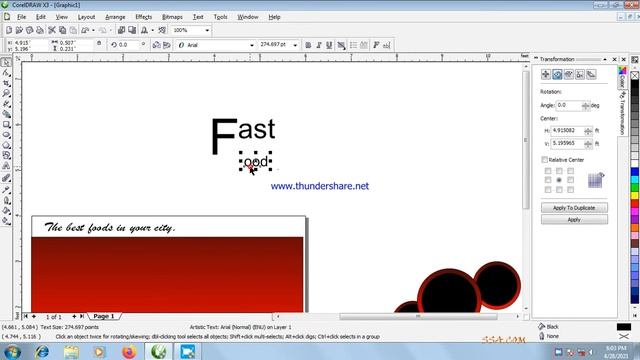Screen dimensions: 640x360
Task: Adjust the center V value stepper
Action: click(x=588, y=144)
